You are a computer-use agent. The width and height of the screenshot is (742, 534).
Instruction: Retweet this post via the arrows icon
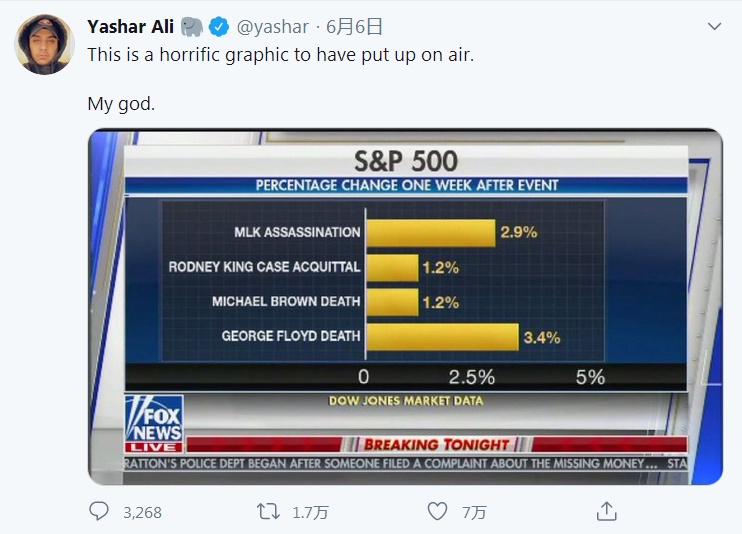click(268, 511)
